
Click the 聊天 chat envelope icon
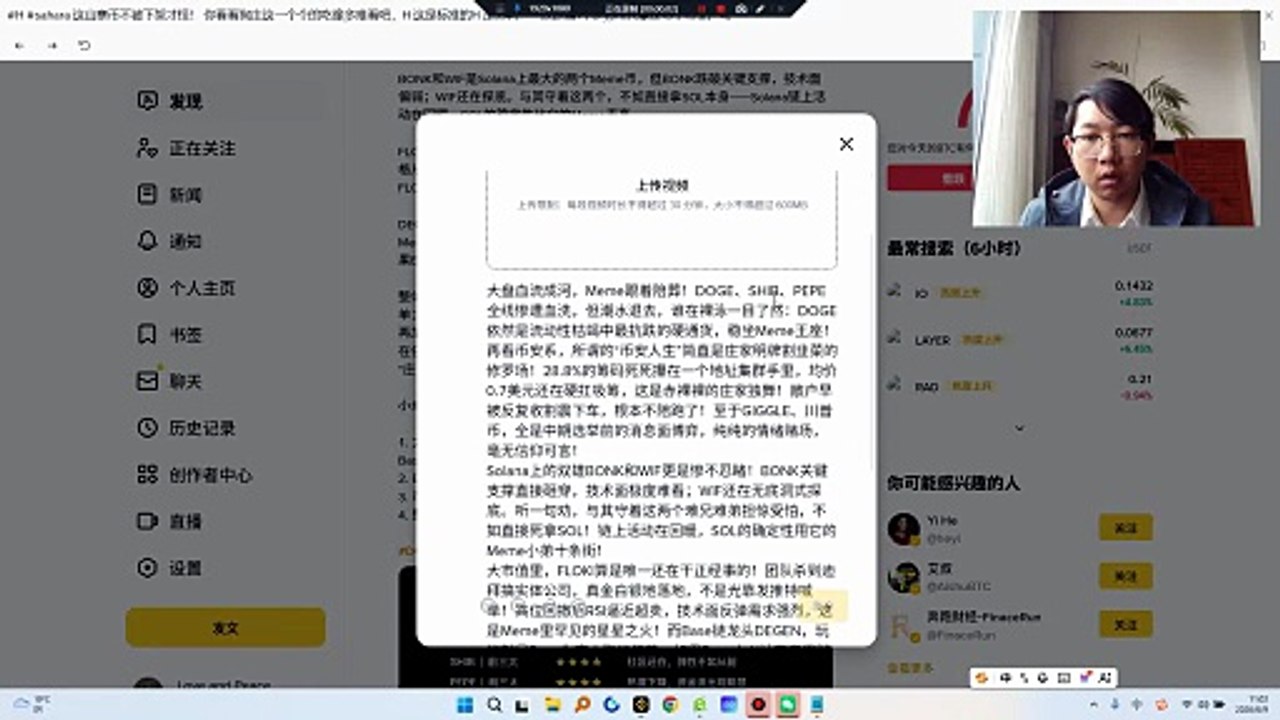coord(148,381)
